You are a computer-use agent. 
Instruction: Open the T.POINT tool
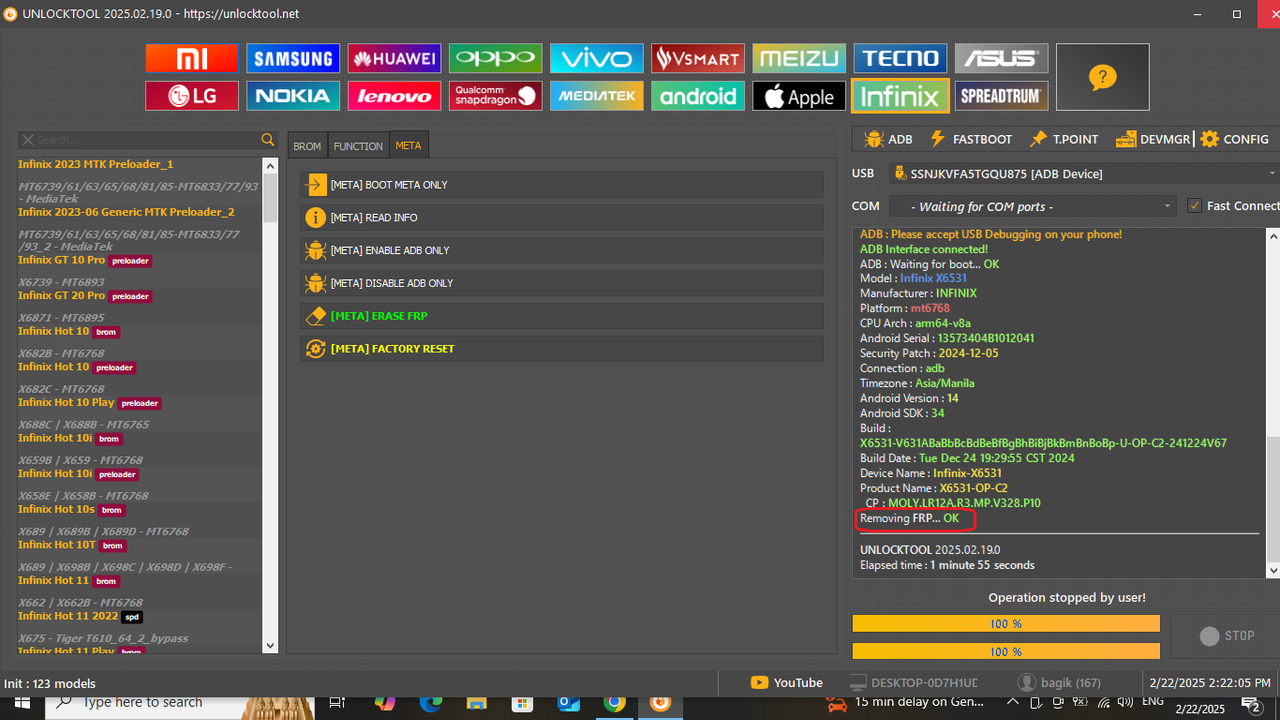point(1064,139)
